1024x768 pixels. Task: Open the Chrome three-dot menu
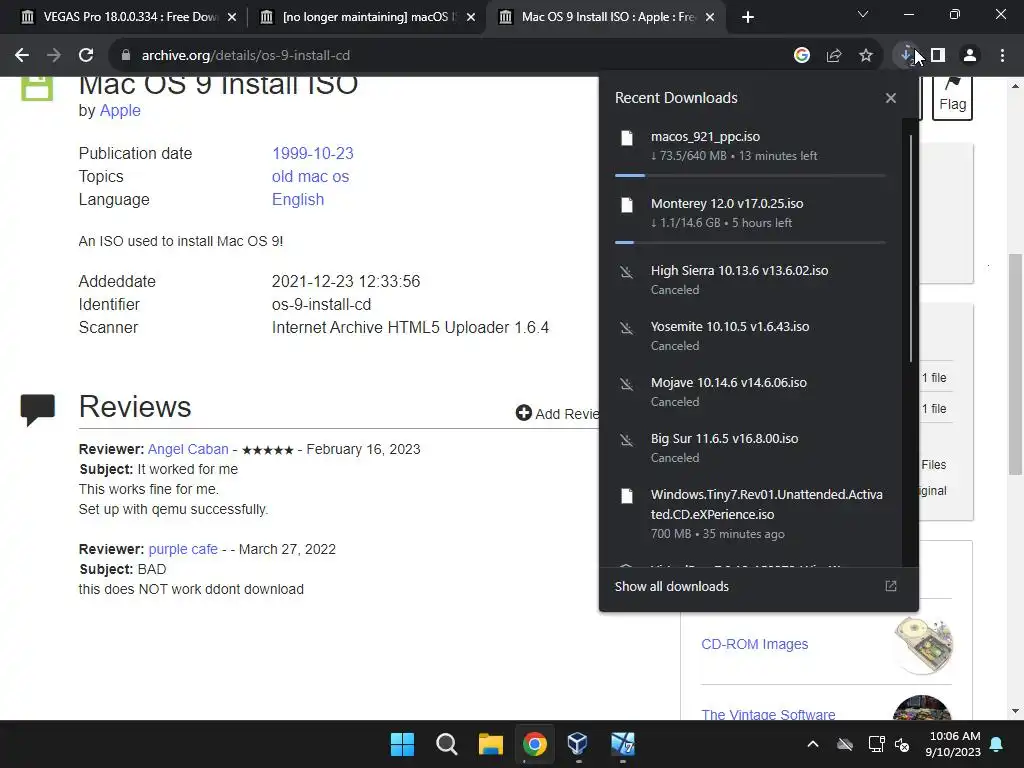1002,56
